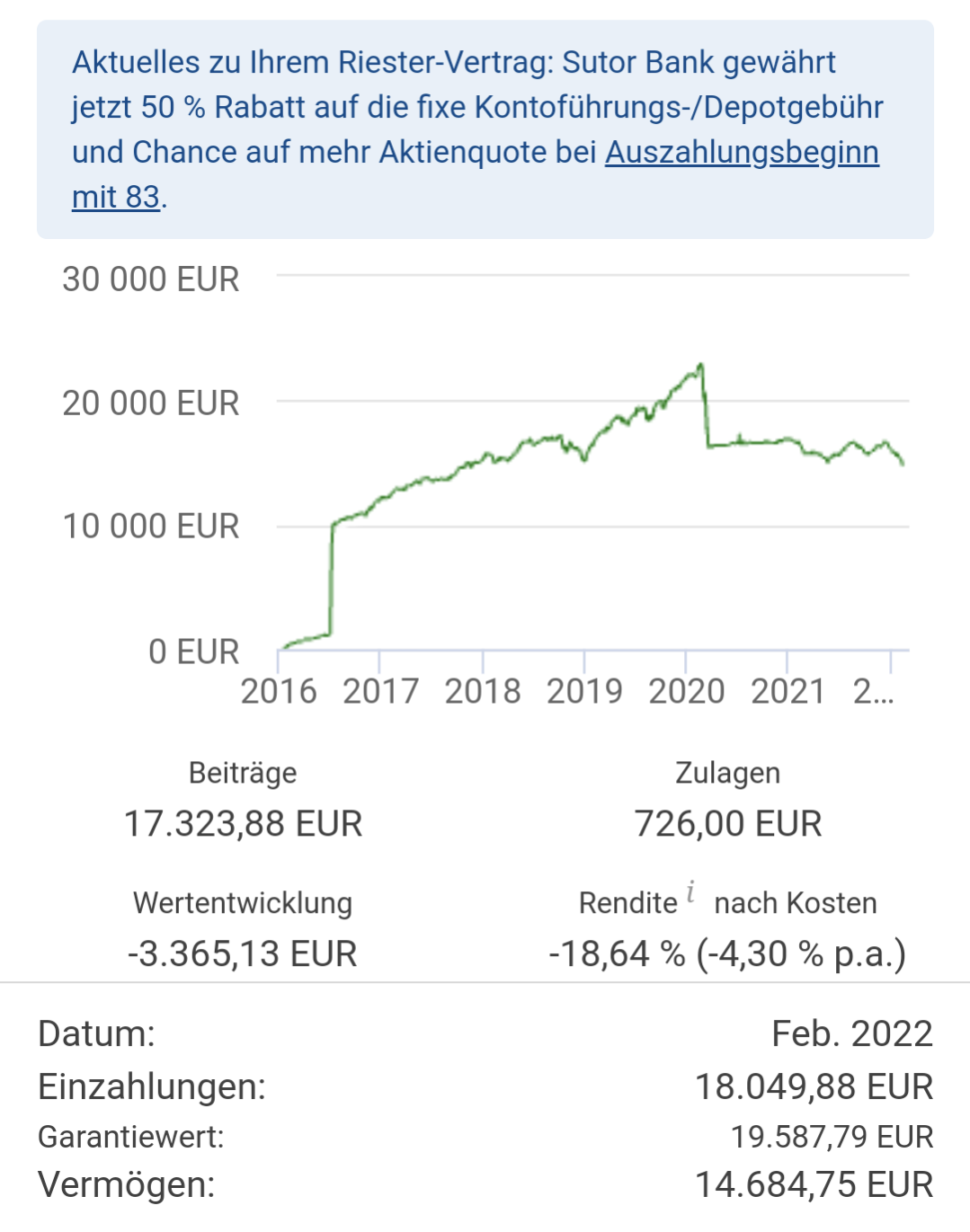Open the "Auszahlungsbeginn mit 83" link
Image resolution: width=970 pixels, height=1232 pixels.
(741, 153)
